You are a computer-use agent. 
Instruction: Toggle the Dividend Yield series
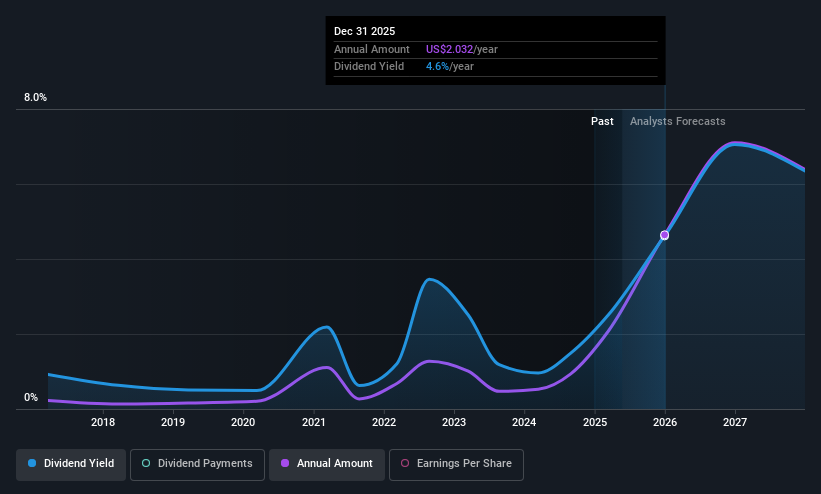pyautogui.click(x=71, y=464)
